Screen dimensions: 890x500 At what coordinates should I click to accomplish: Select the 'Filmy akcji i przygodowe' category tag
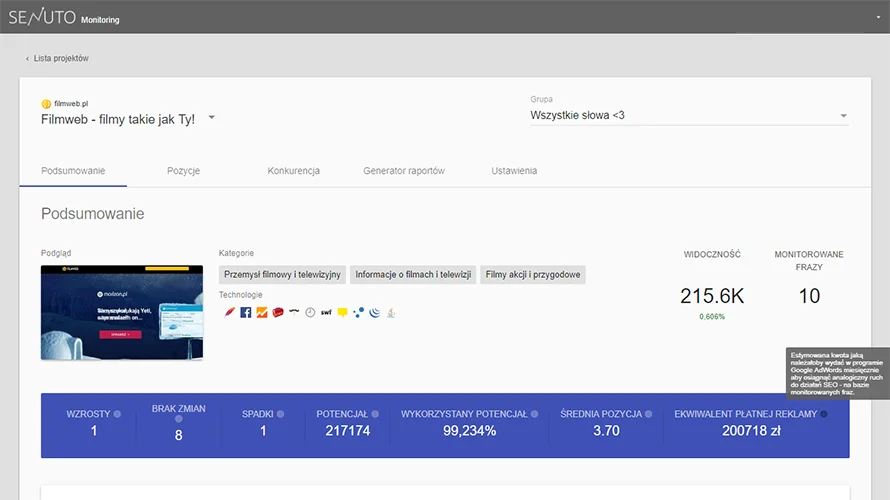[532, 275]
